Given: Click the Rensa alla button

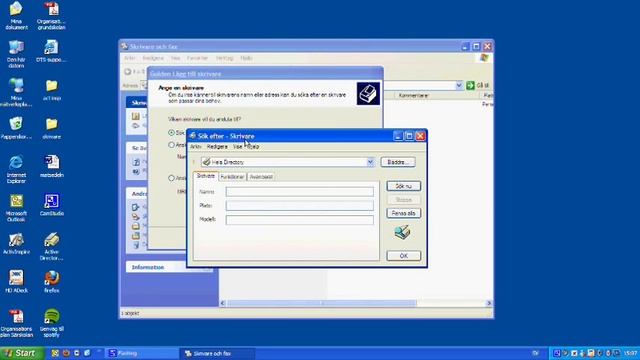Looking at the screenshot, I should point(403,213).
